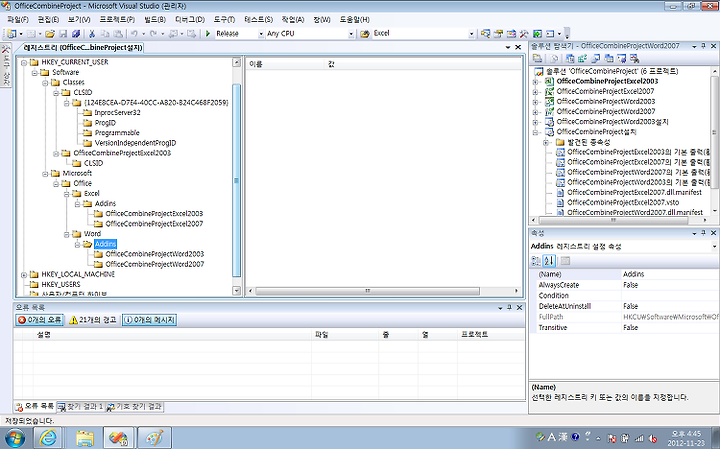Select the VersionIndependentProgID registry key

tap(135, 143)
